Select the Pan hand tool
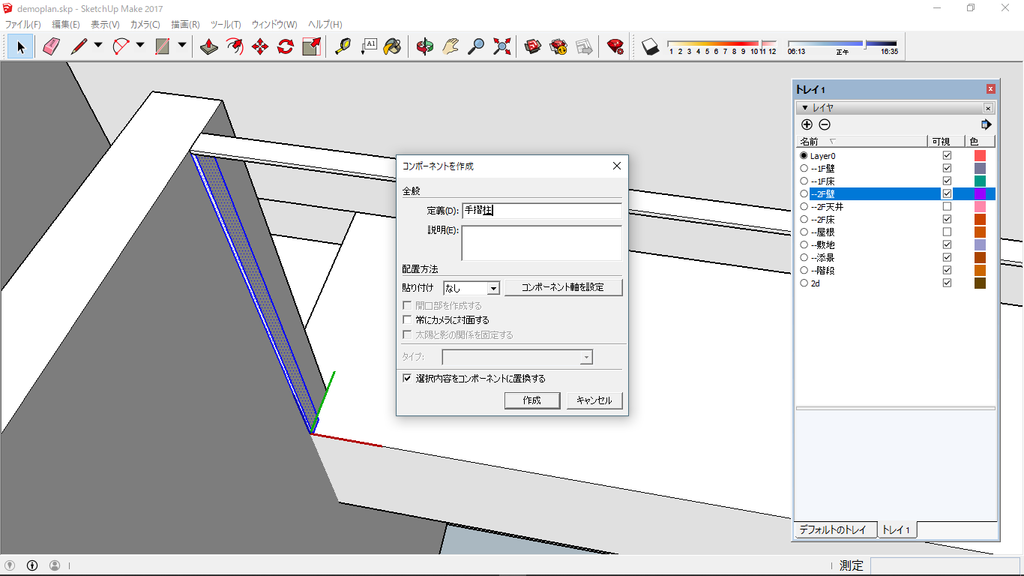Image resolution: width=1024 pixels, height=576 pixels. pyautogui.click(x=451, y=46)
